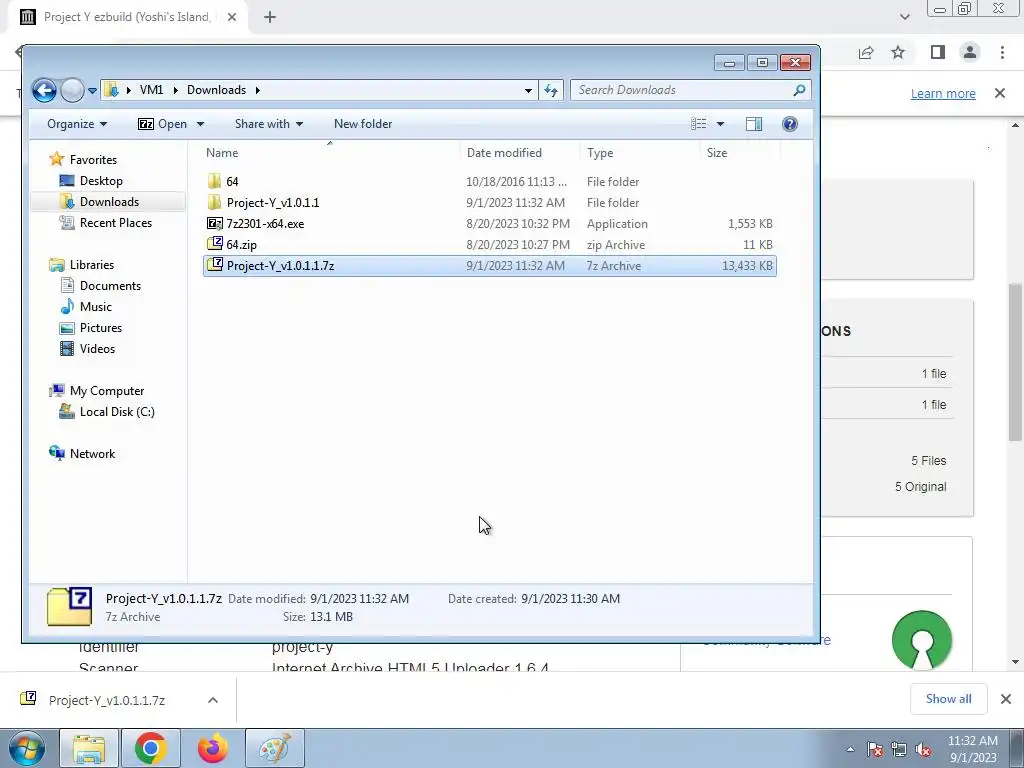Click New folder

pyautogui.click(x=363, y=124)
